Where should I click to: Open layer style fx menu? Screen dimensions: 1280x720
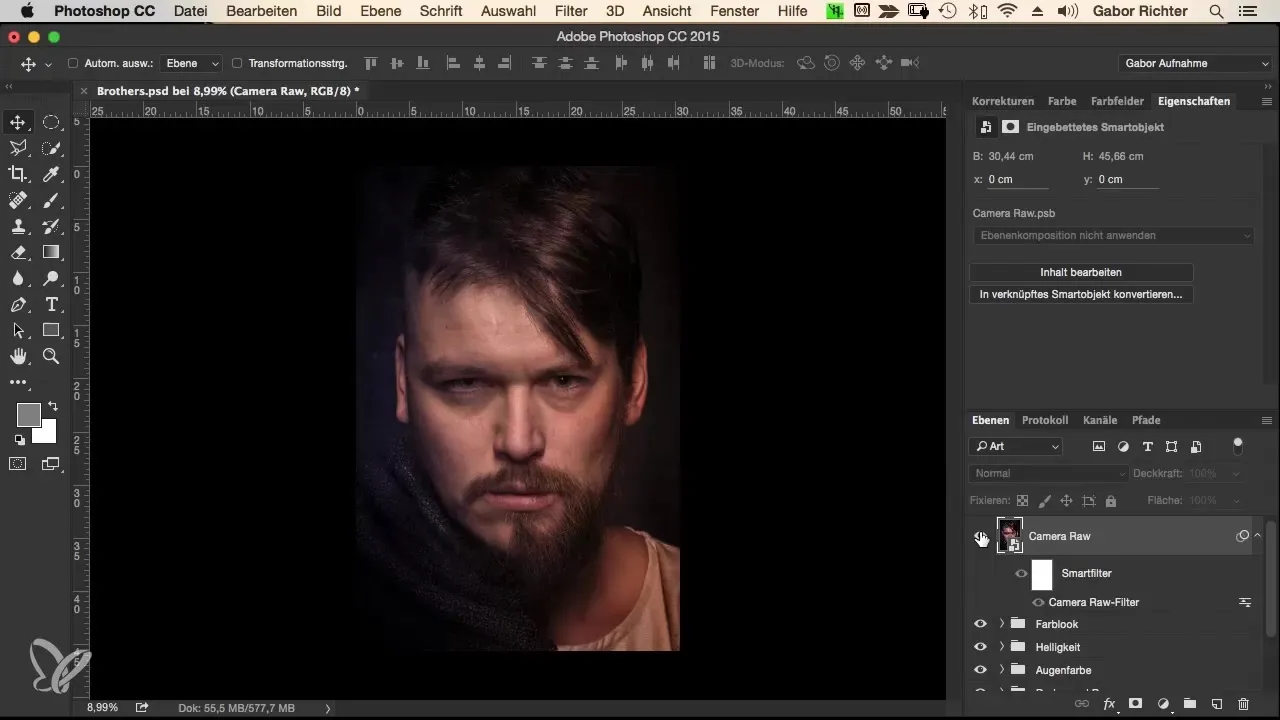coord(1109,704)
